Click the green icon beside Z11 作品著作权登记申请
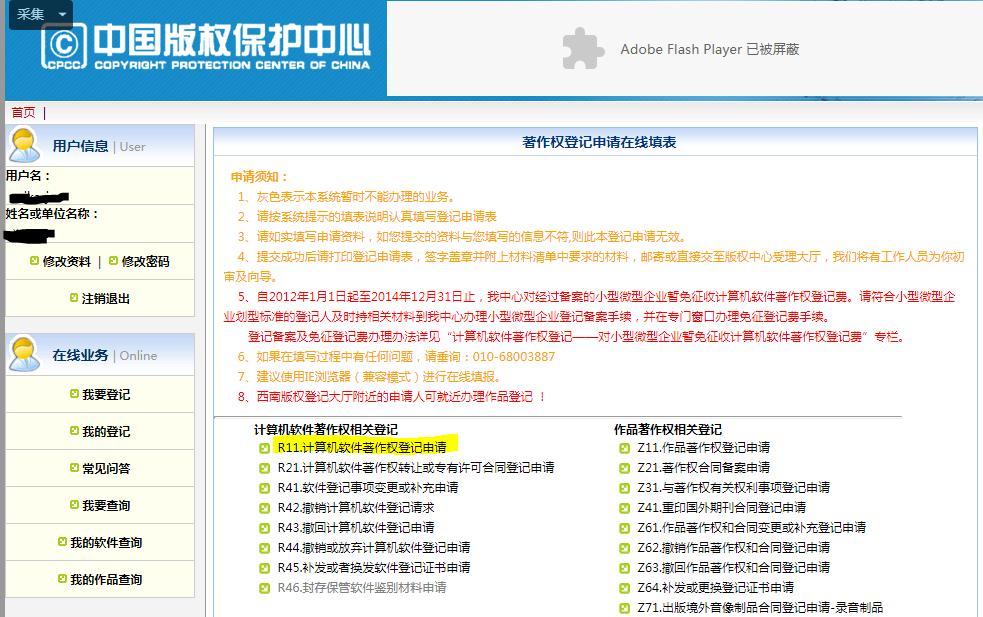 pyautogui.click(x=624, y=448)
